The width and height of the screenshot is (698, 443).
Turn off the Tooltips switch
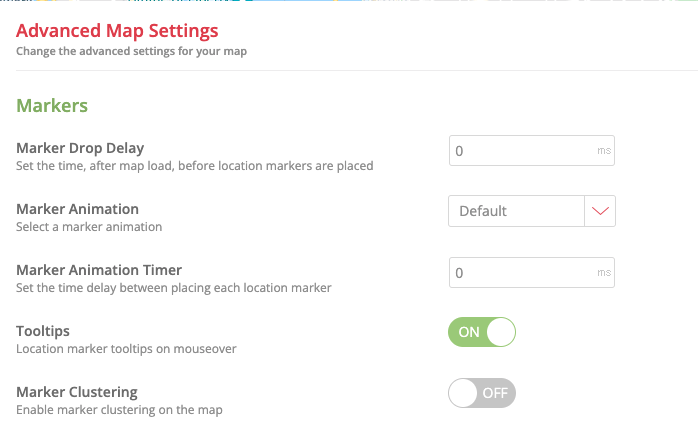[x=482, y=332]
